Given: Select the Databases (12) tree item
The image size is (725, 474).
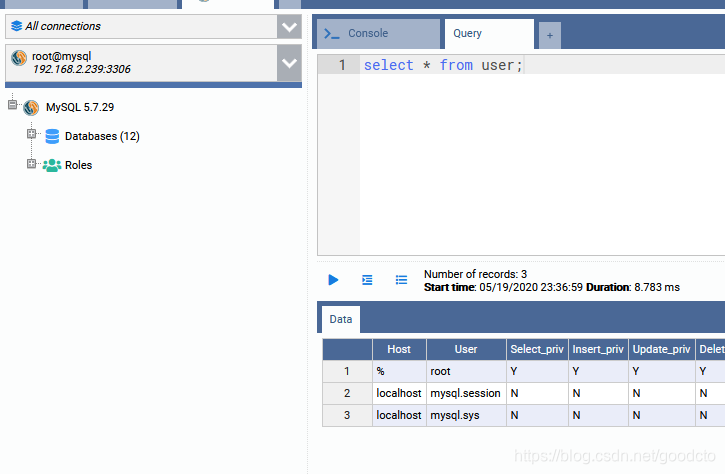Looking at the screenshot, I should point(102,136).
